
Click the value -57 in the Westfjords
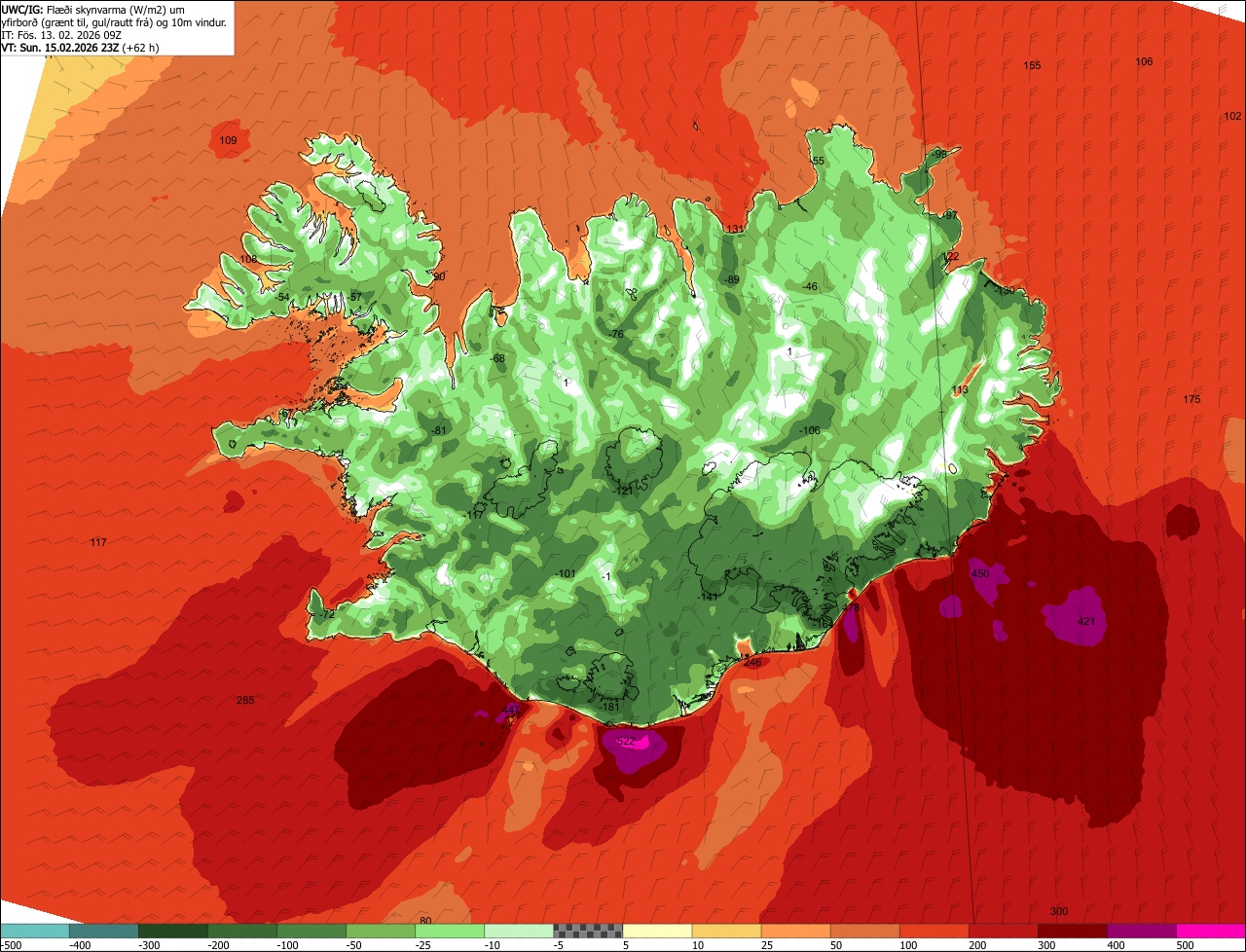354,297
